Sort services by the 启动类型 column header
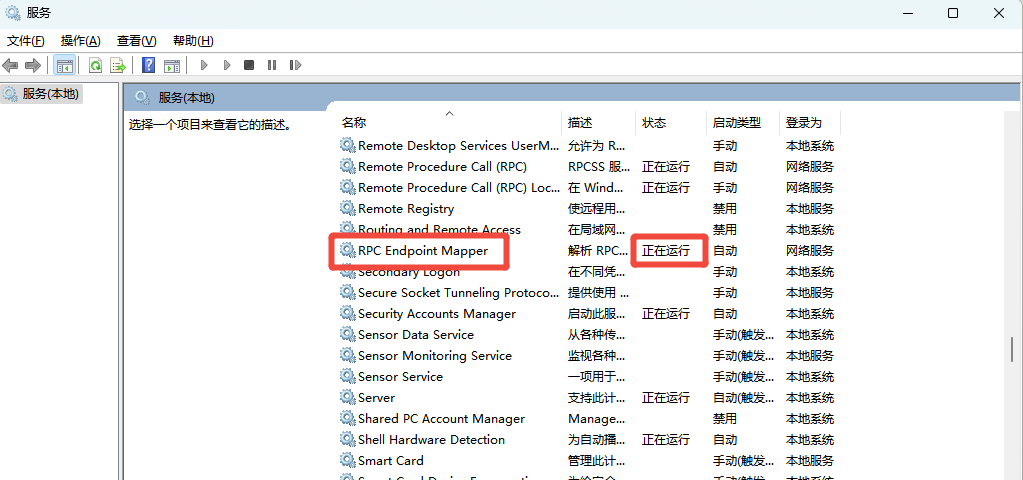Image resolution: width=1023 pixels, height=480 pixels. coord(736,123)
